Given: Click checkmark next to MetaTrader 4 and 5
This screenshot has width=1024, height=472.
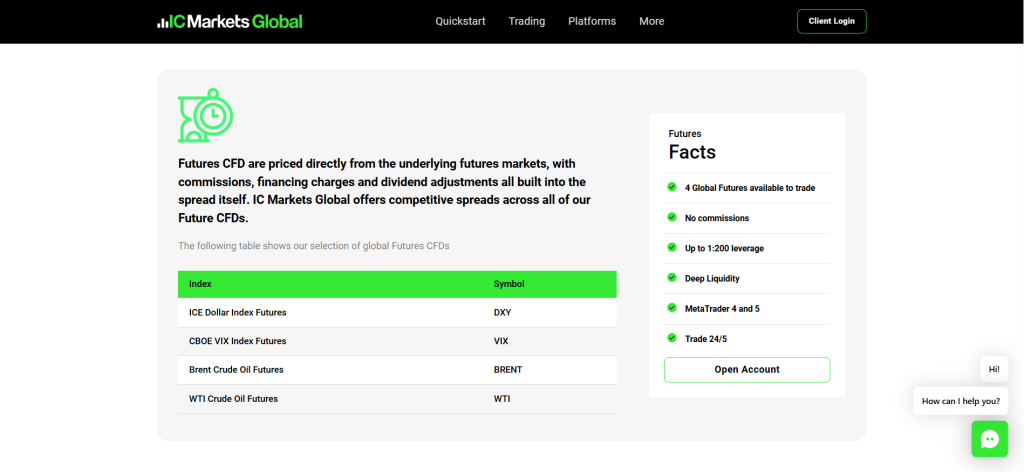Looking at the screenshot, I should tap(672, 308).
